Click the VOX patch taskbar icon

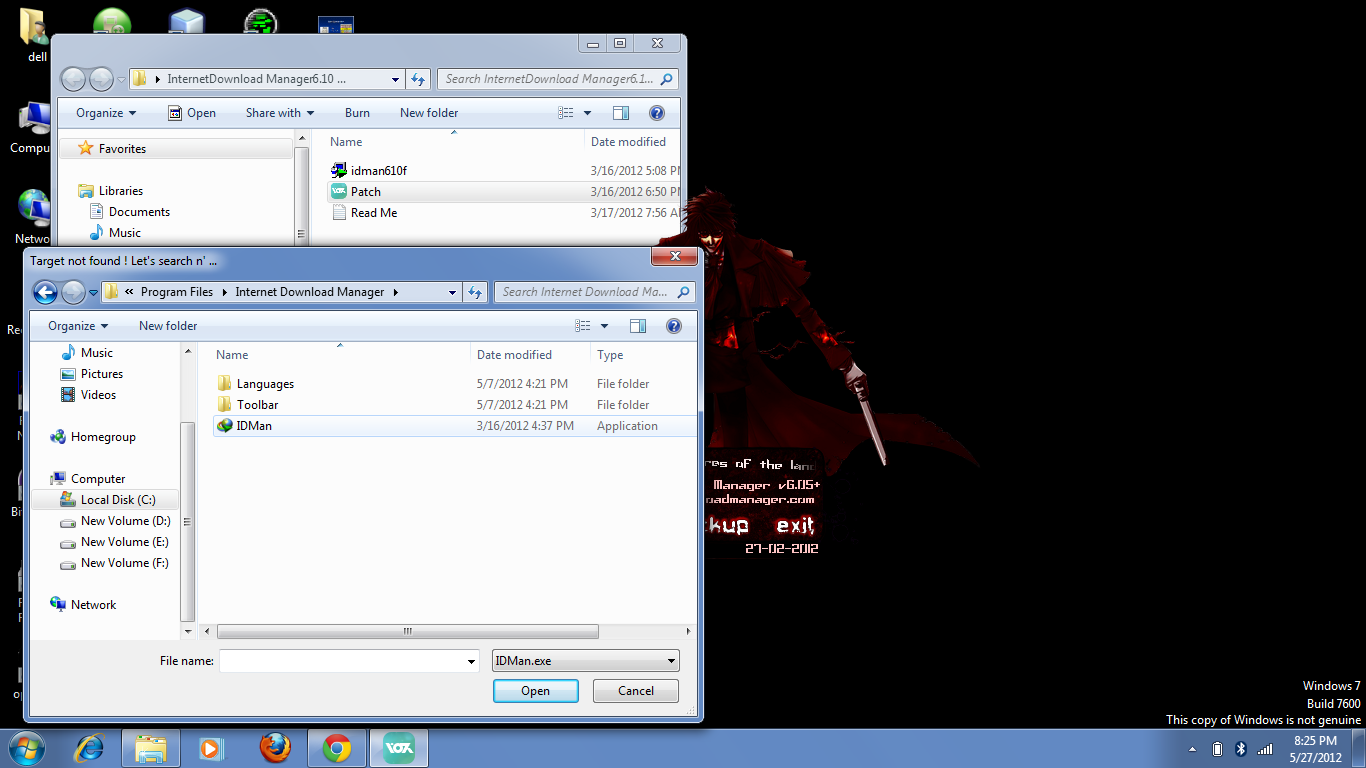[x=399, y=748]
